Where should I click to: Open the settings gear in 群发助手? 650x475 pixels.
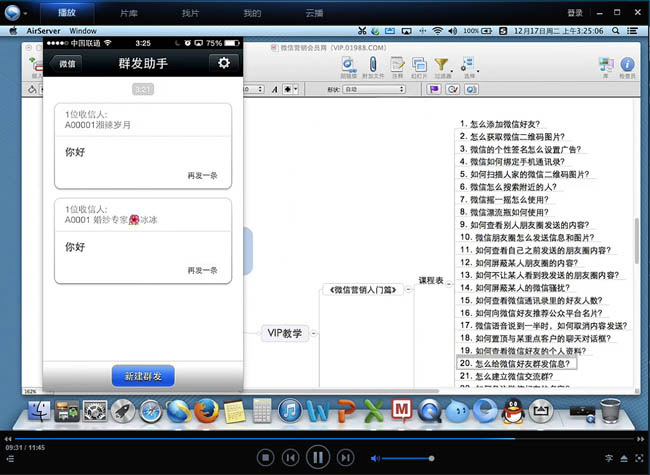(x=224, y=63)
